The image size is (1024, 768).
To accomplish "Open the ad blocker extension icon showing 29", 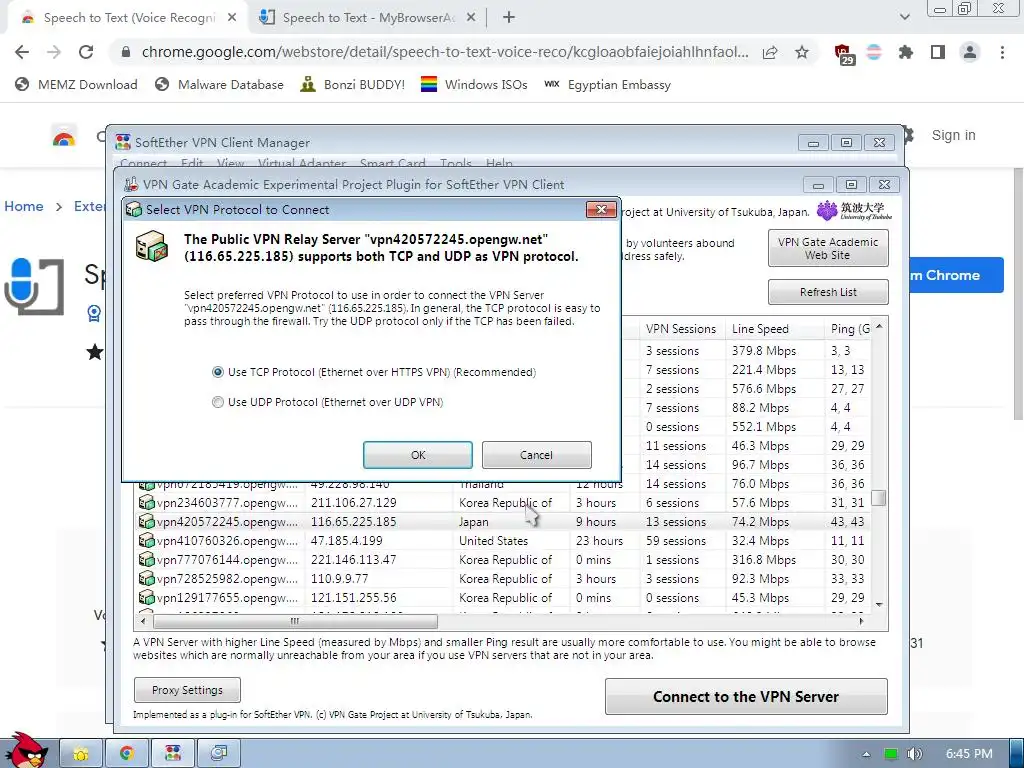I will 843,54.
